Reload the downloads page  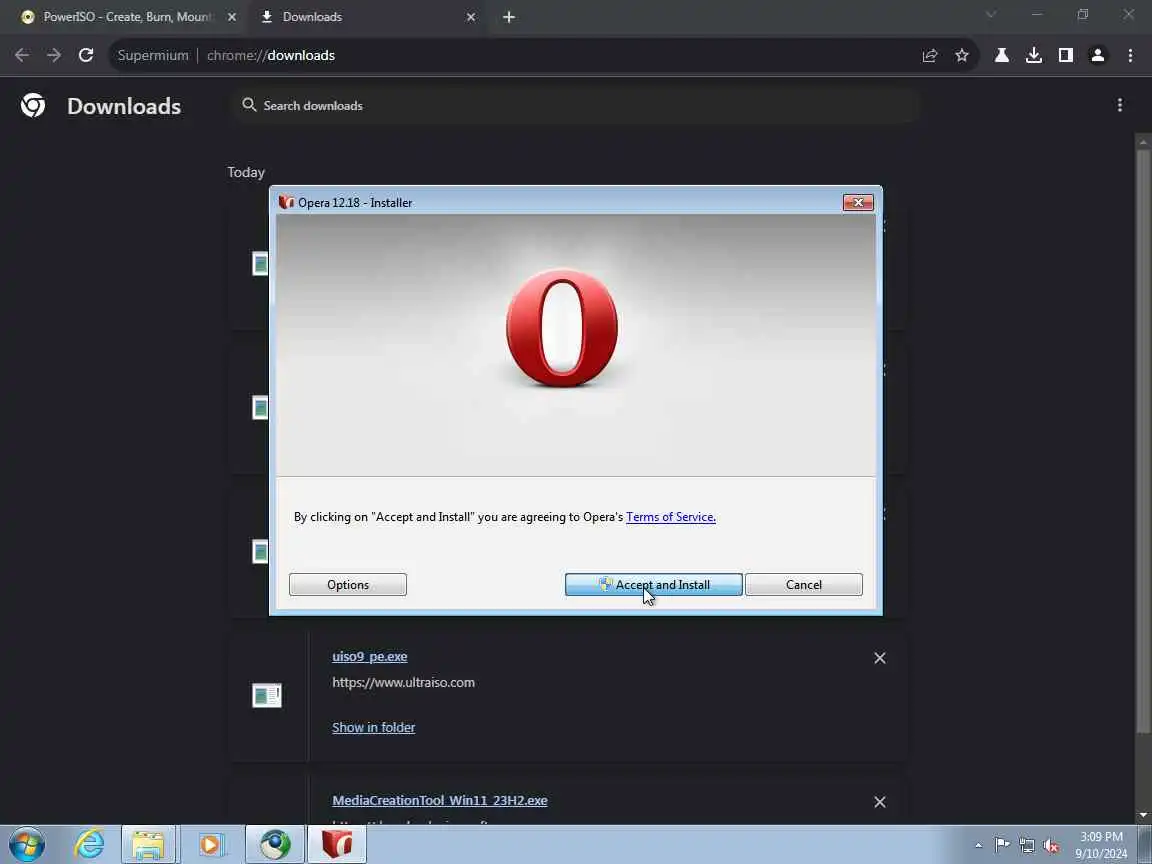[x=86, y=55]
